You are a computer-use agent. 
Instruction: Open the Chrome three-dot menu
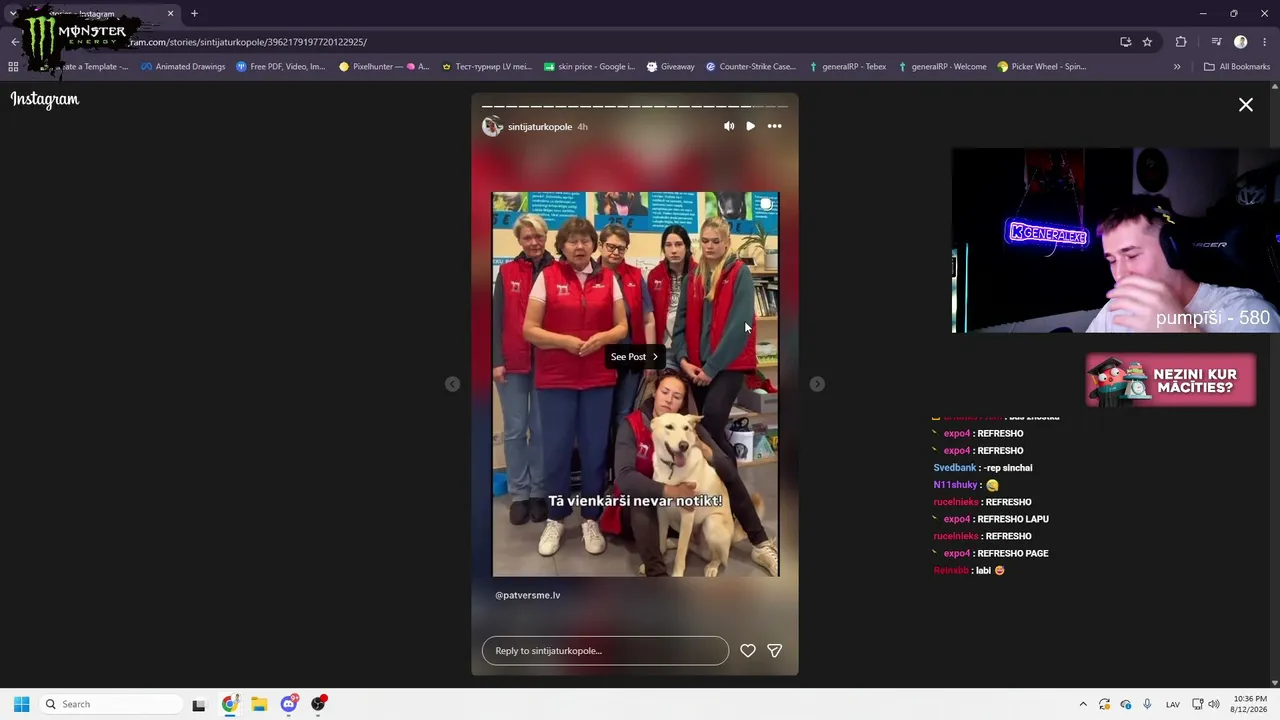[x=1265, y=42]
